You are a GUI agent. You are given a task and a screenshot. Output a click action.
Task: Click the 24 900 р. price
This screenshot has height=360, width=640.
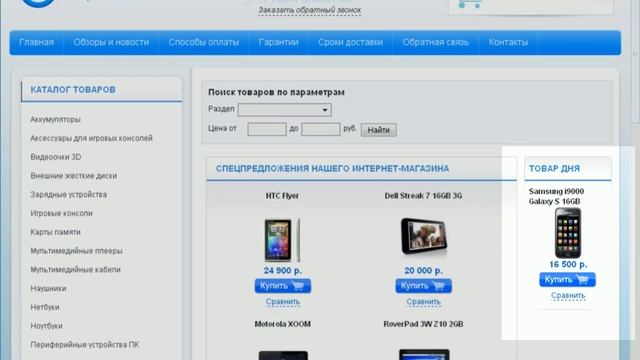[x=282, y=271]
